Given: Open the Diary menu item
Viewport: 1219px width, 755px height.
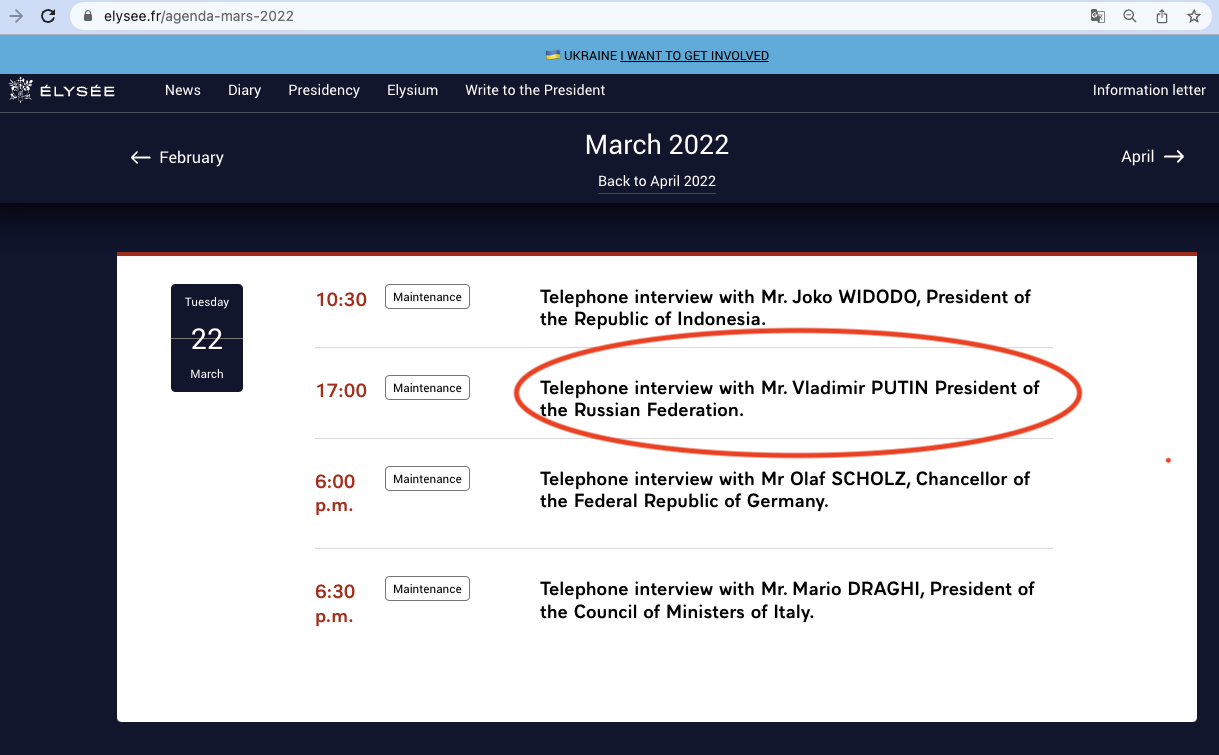Looking at the screenshot, I should 244,90.
